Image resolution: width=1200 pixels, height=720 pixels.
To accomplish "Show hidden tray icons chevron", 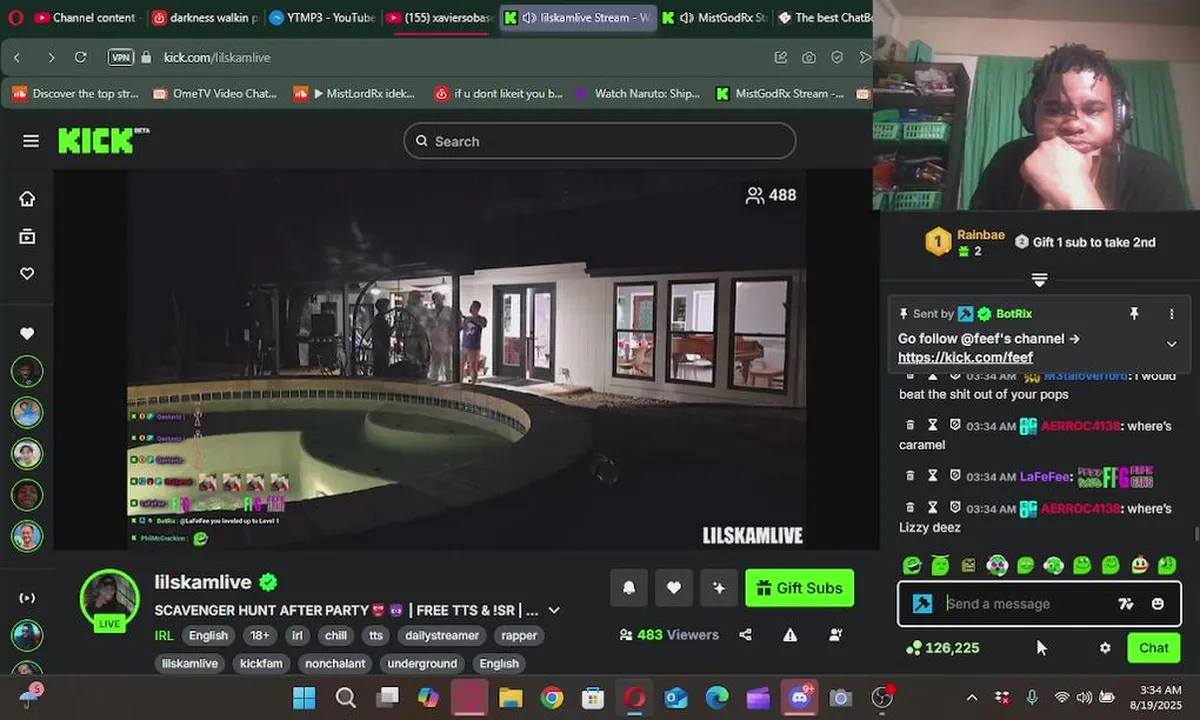I will (x=972, y=697).
